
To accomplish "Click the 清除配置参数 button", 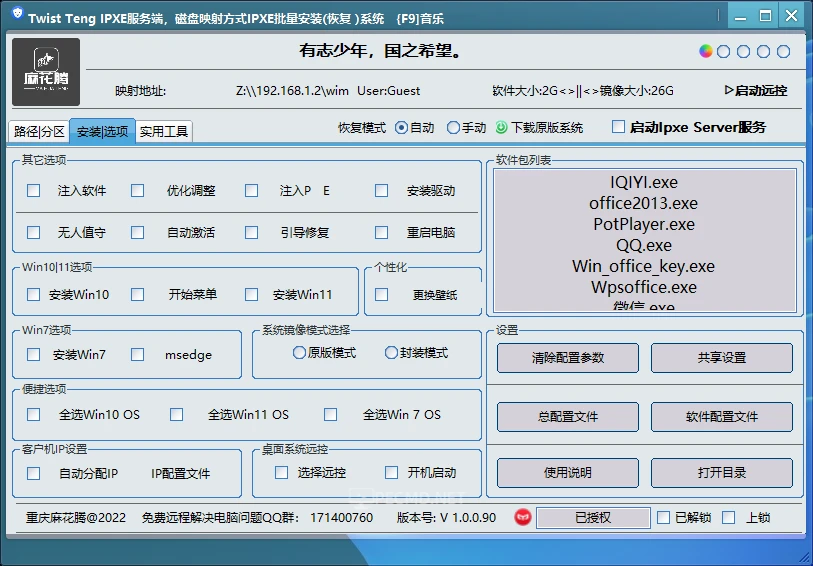I will [568, 358].
